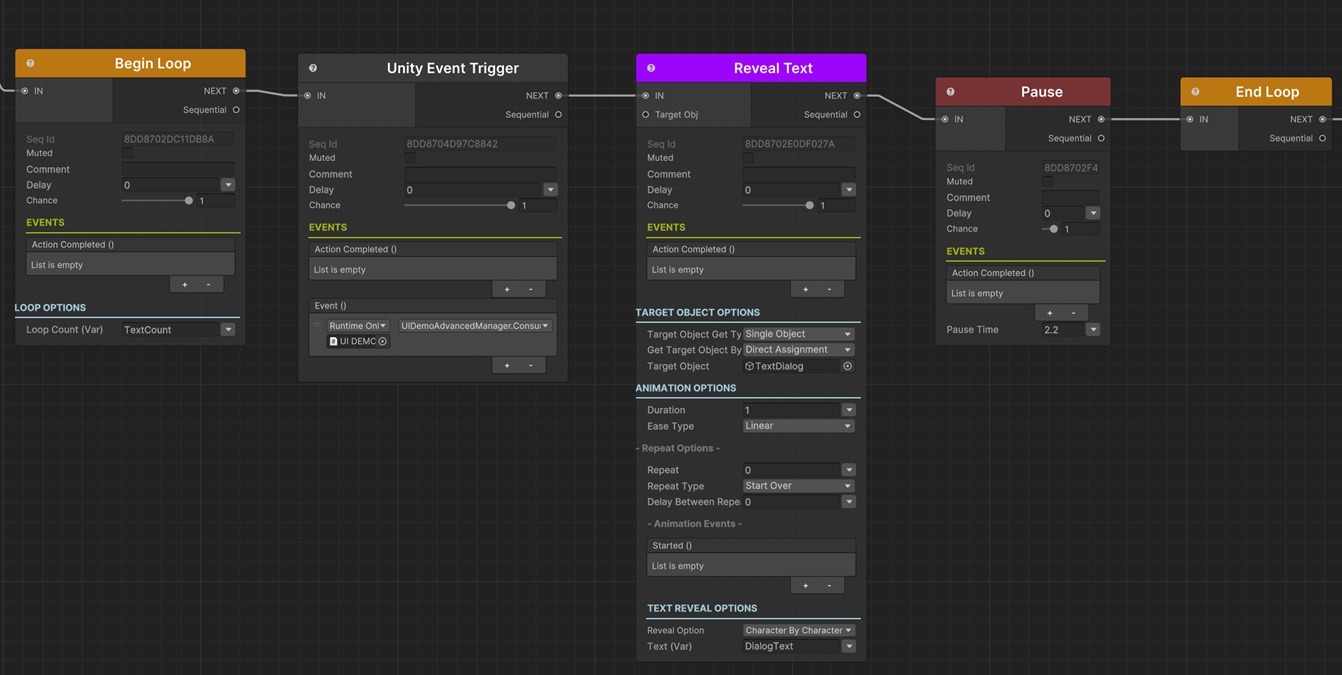Viewport: 1342px width, 675px height.
Task: Click the Target Obj port on Reveal Text
Action: pos(645,115)
